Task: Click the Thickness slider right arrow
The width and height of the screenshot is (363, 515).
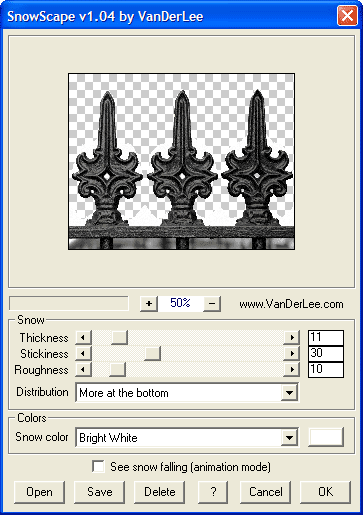Action: (292, 337)
